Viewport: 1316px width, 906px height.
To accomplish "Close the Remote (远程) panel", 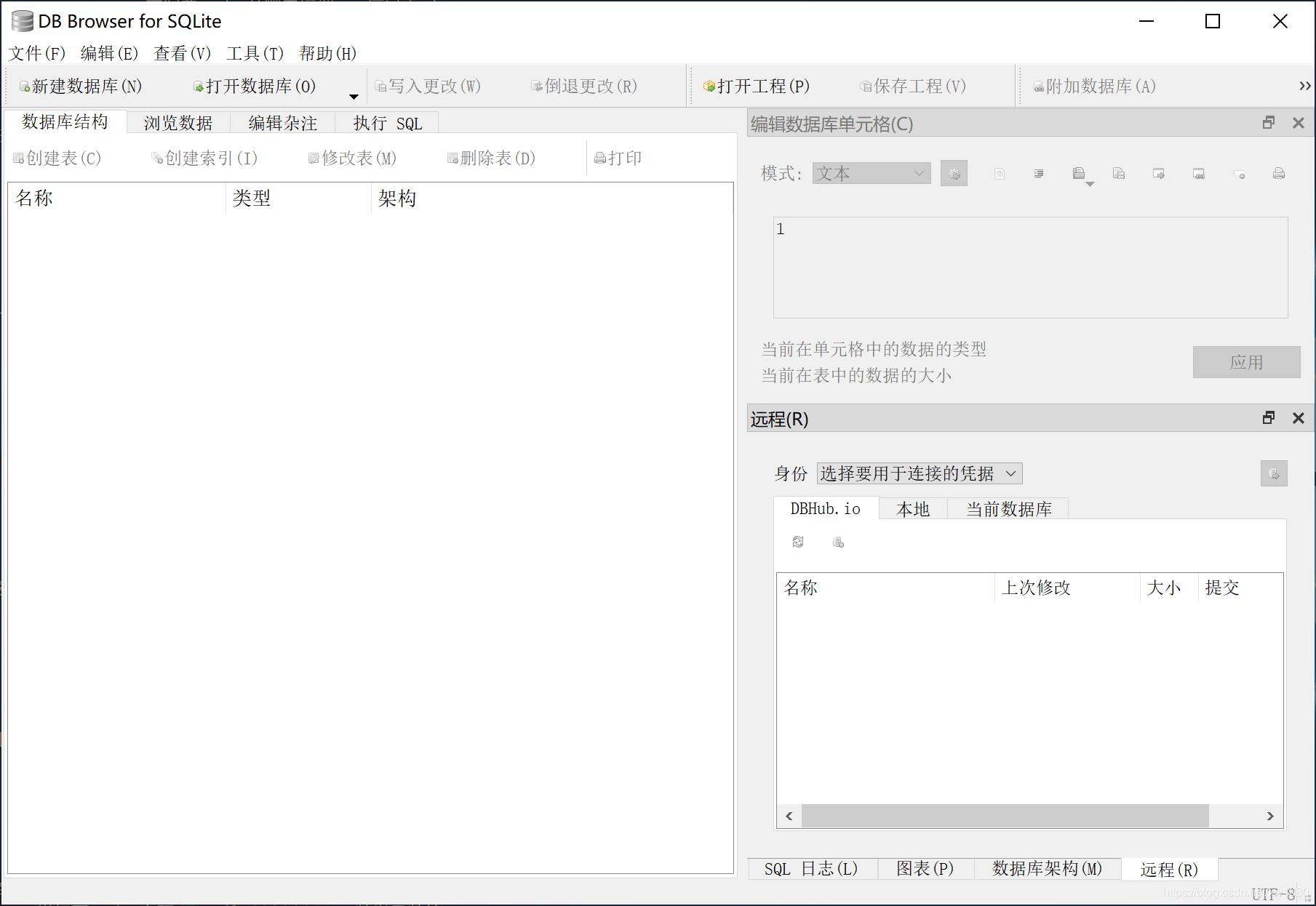I will click(x=1298, y=418).
